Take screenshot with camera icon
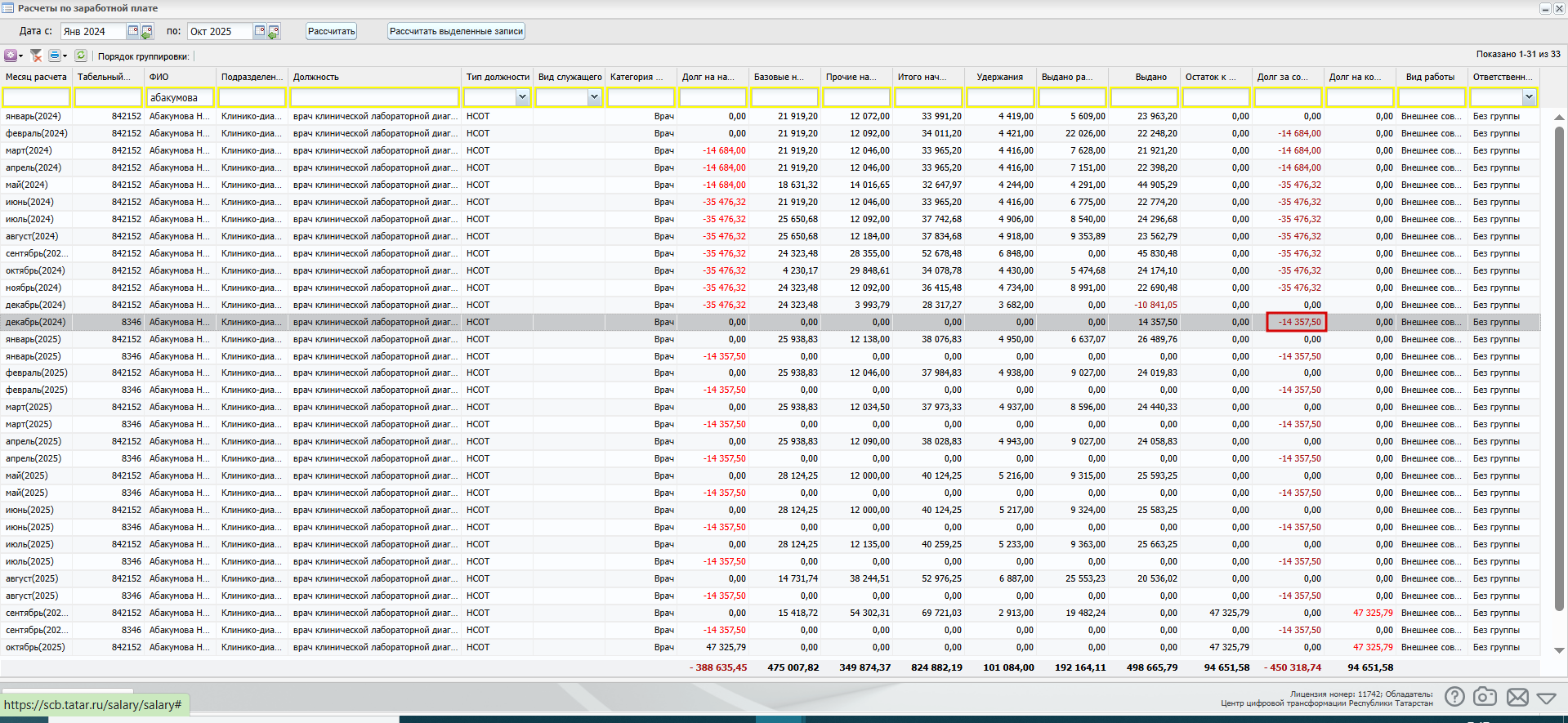The width and height of the screenshot is (1568, 723). 1485,697
